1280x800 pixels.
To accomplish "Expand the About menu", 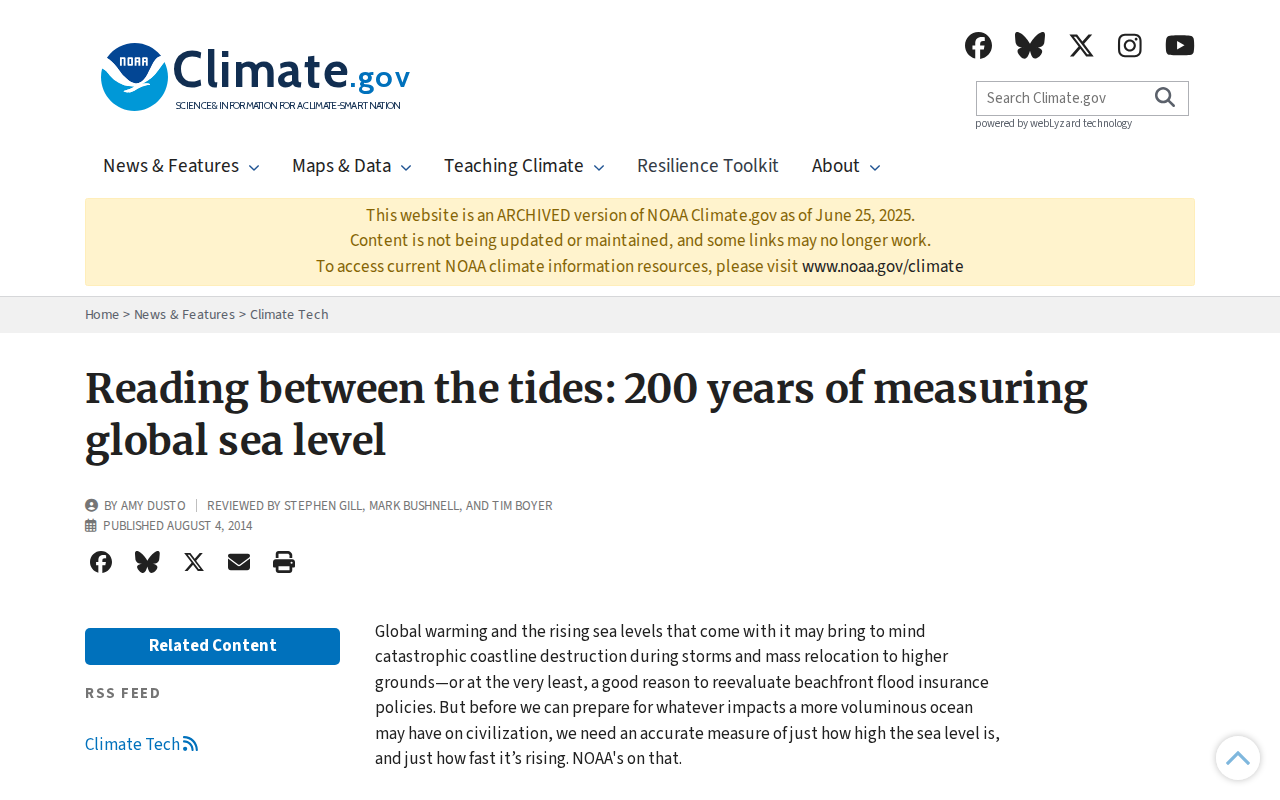I will tap(846, 166).
